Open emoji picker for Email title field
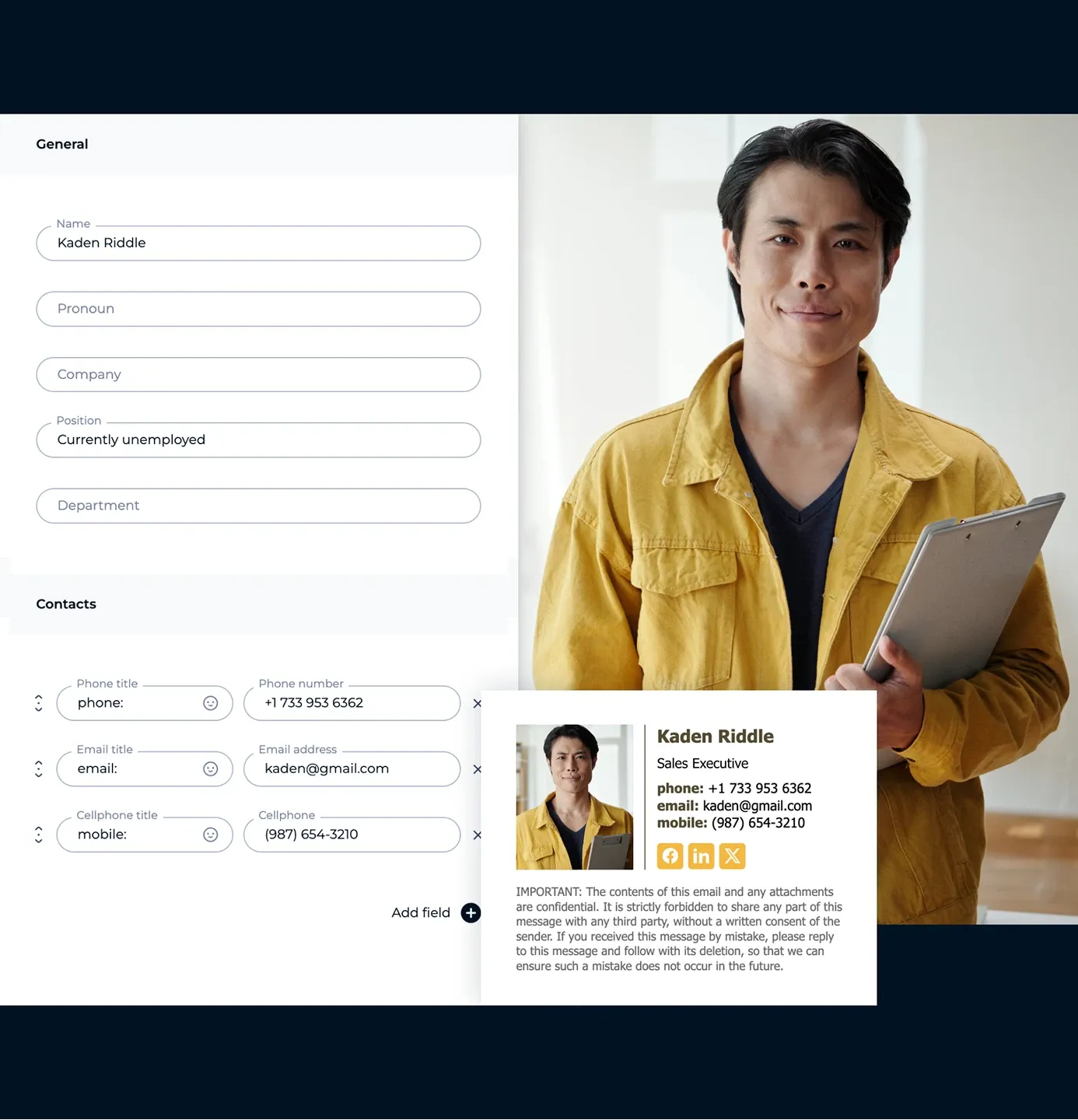Viewport: 1078px width, 1120px height. [210, 769]
